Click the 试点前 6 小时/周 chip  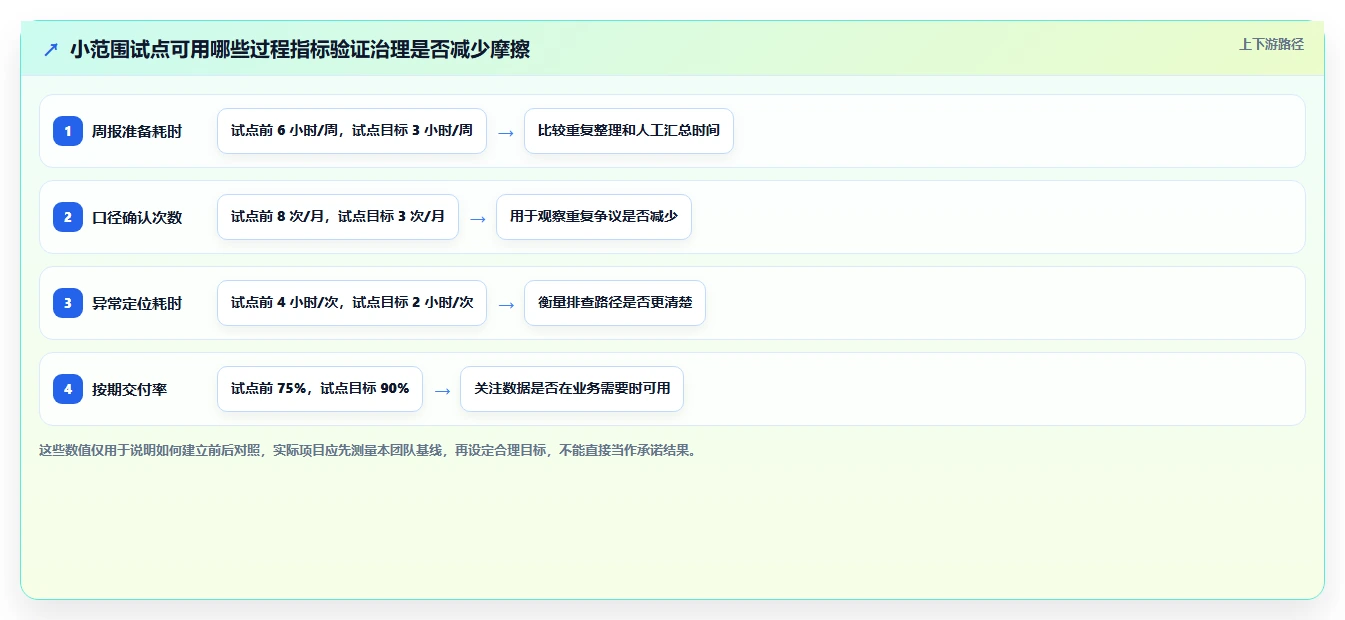pyautogui.click(x=352, y=131)
